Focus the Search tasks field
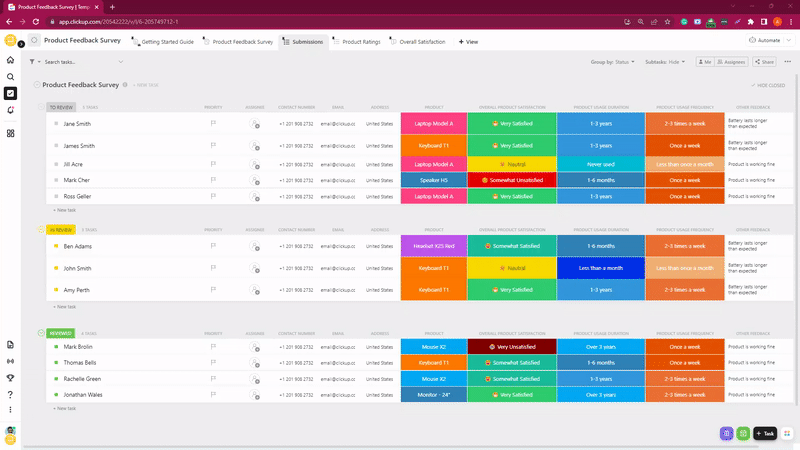This screenshot has height=450, width=800. (x=79, y=62)
